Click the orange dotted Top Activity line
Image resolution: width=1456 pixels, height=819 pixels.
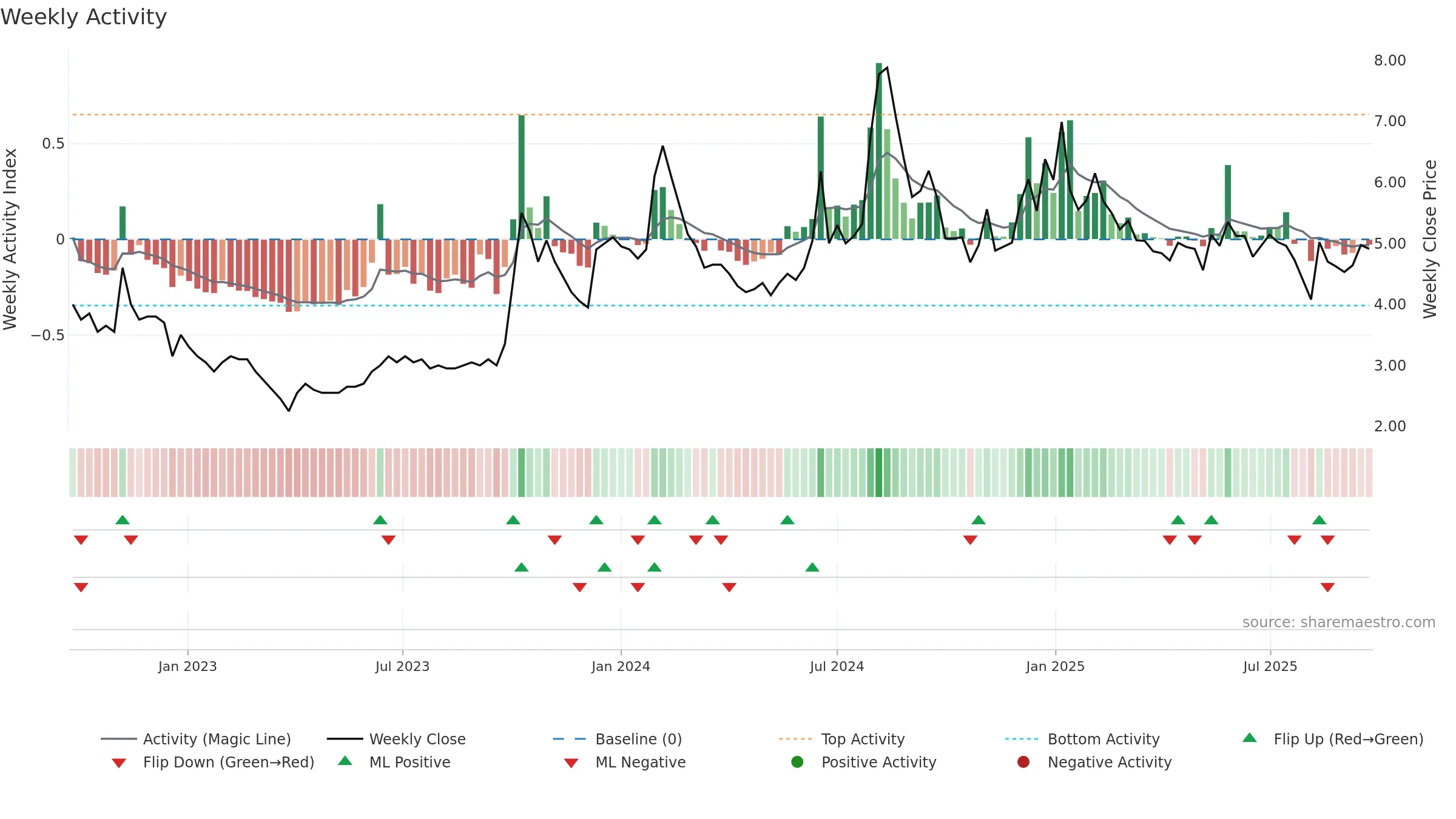720,114
